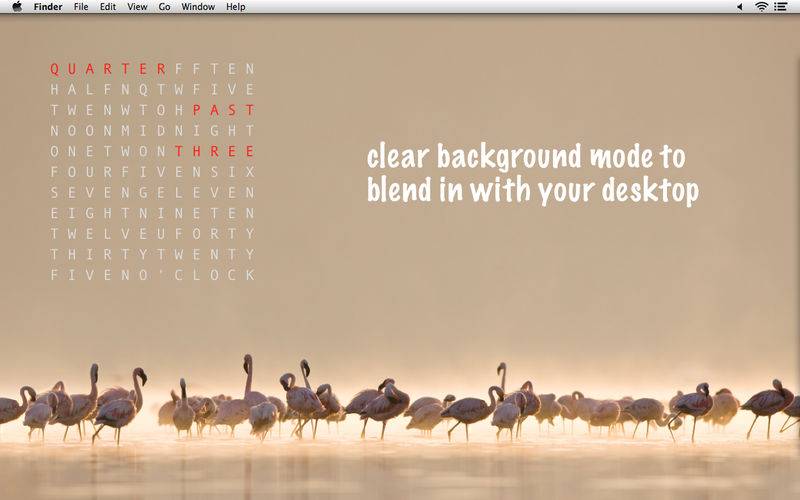Click the word TWELVE in the clock grid
This screenshot has height=500, width=800.
pos(98,234)
